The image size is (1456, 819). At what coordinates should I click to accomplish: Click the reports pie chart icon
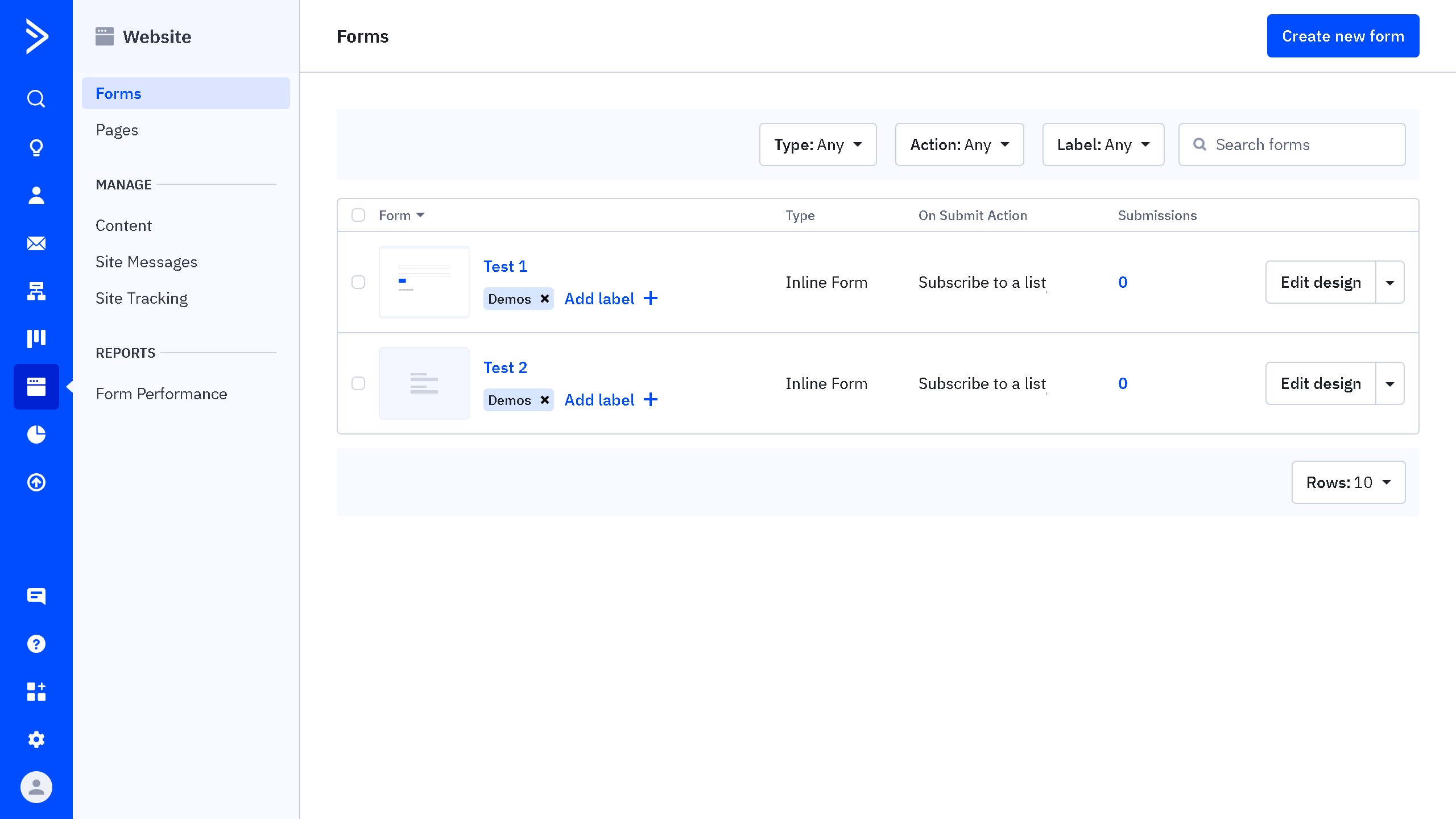point(36,435)
